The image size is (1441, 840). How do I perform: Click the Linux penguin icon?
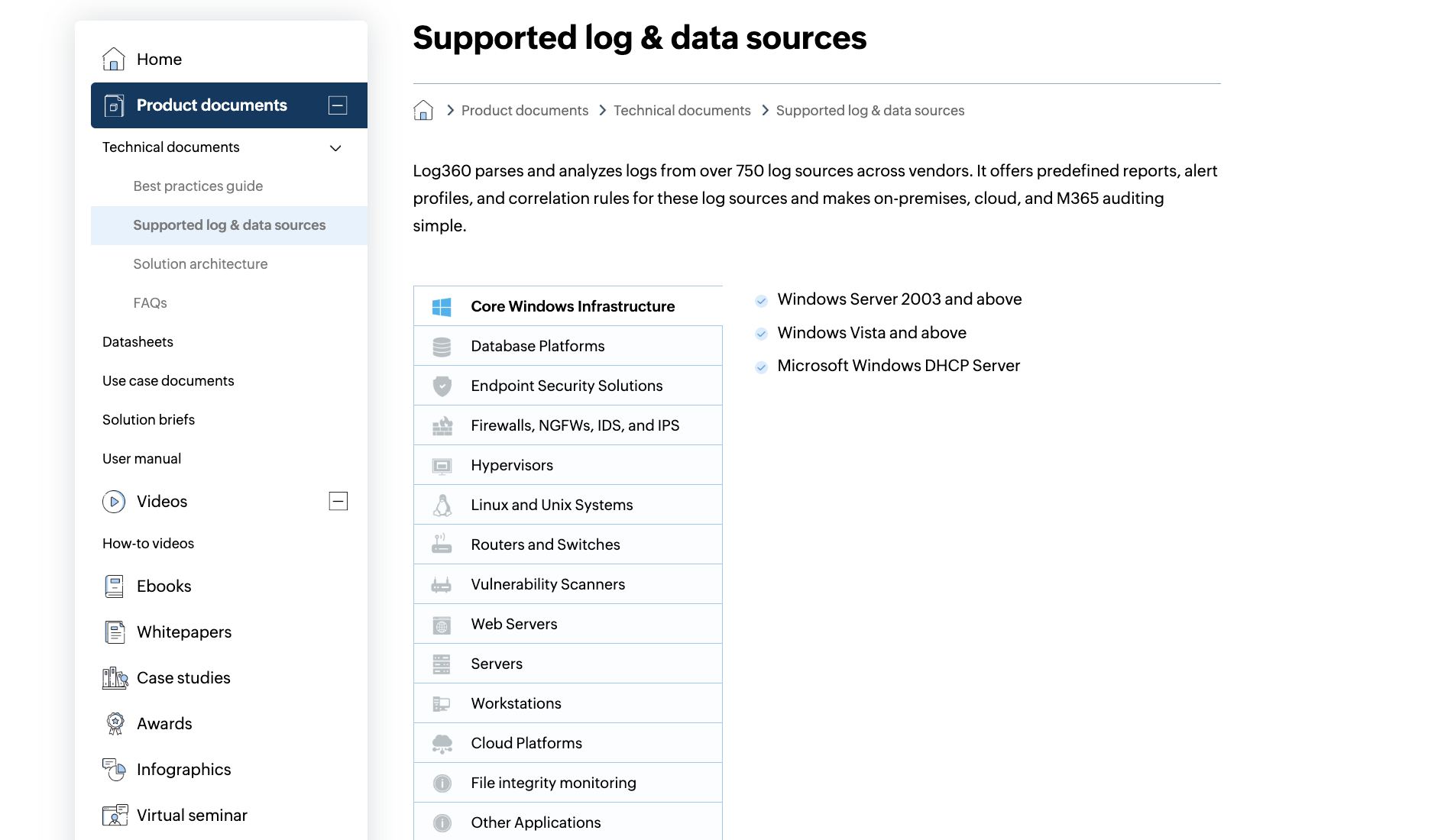coord(442,506)
